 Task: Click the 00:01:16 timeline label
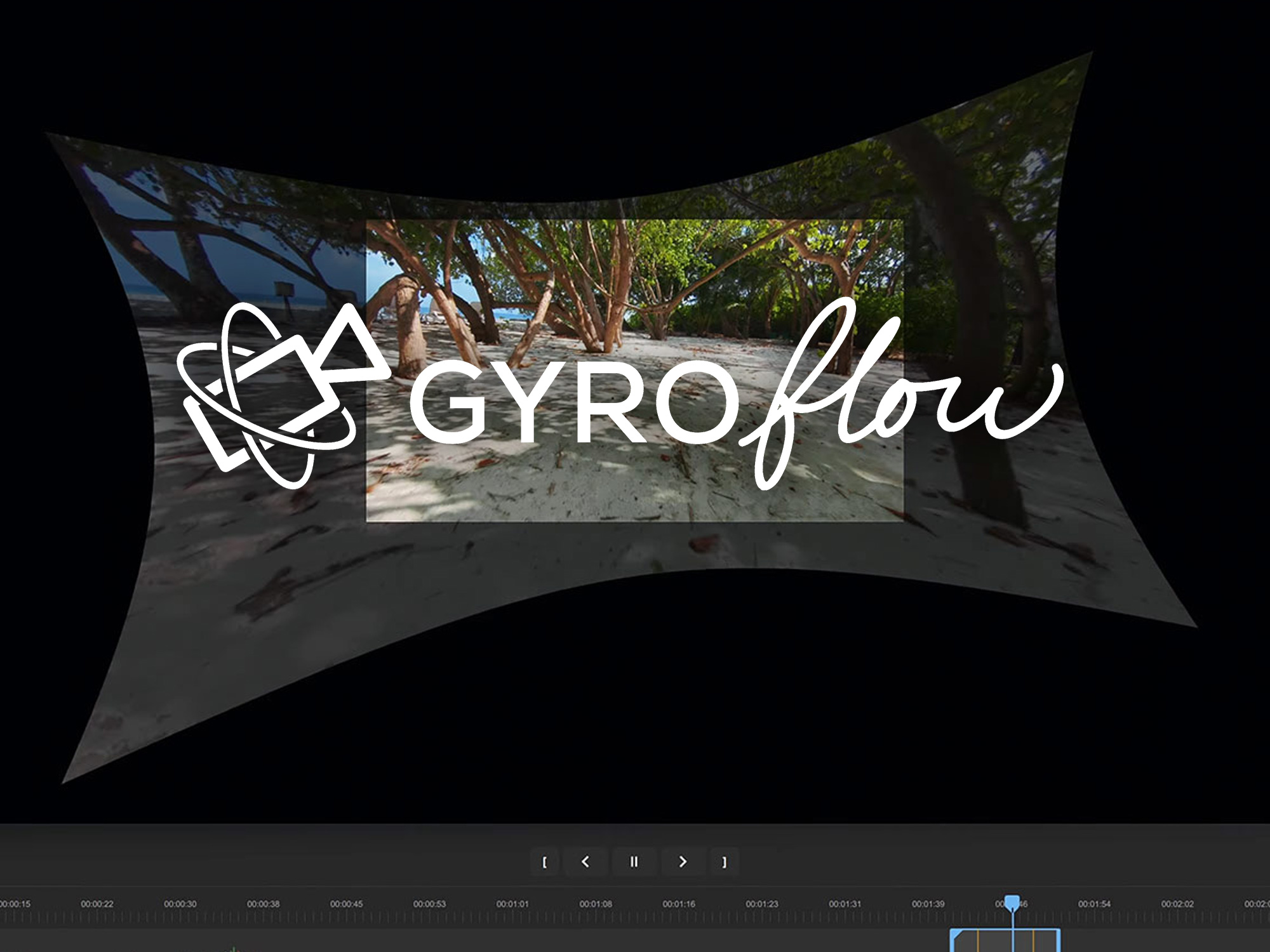pyautogui.click(x=679, y=904)
